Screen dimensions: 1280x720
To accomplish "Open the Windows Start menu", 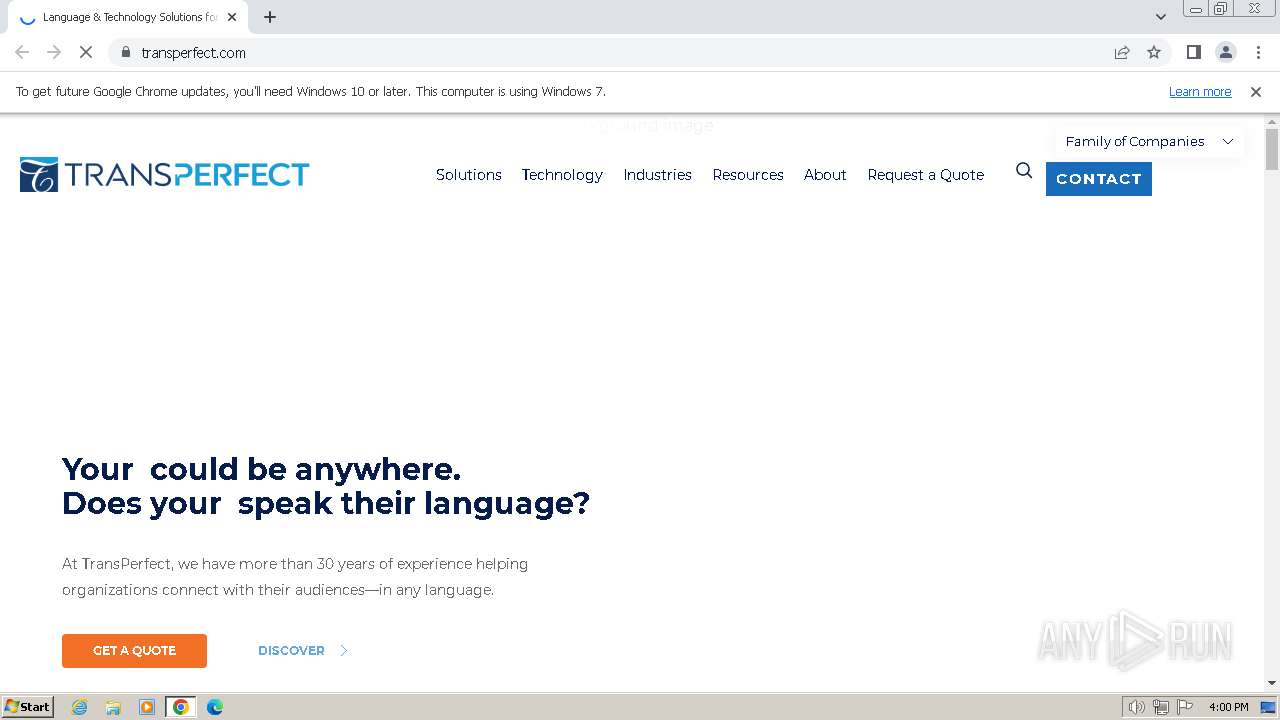I will pos(27,707).
